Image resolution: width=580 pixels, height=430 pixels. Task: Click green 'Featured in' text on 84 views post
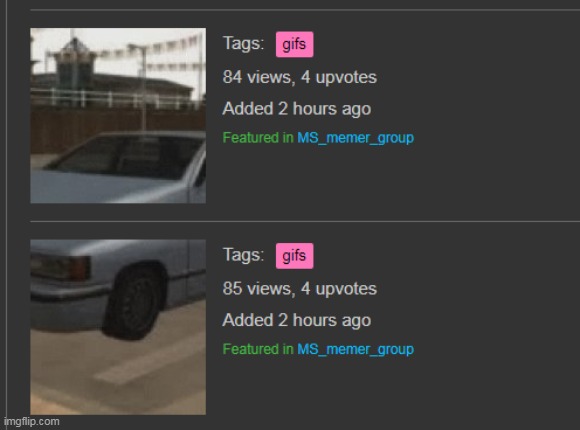[x=258, y=138]
